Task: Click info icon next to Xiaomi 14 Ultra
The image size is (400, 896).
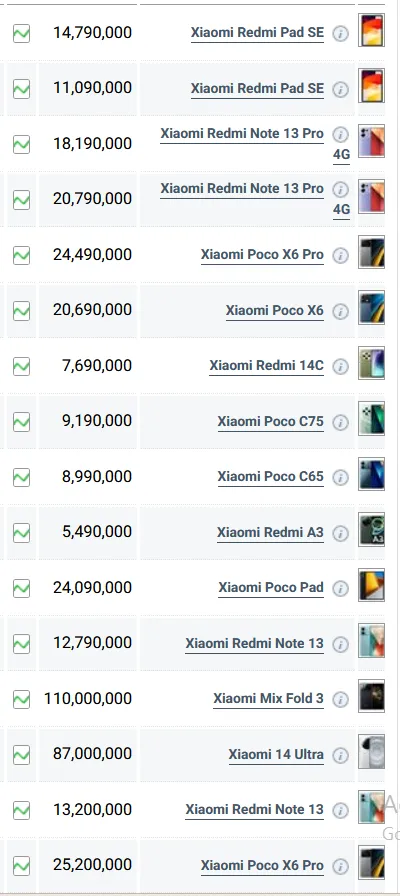Action: (341, 755)
